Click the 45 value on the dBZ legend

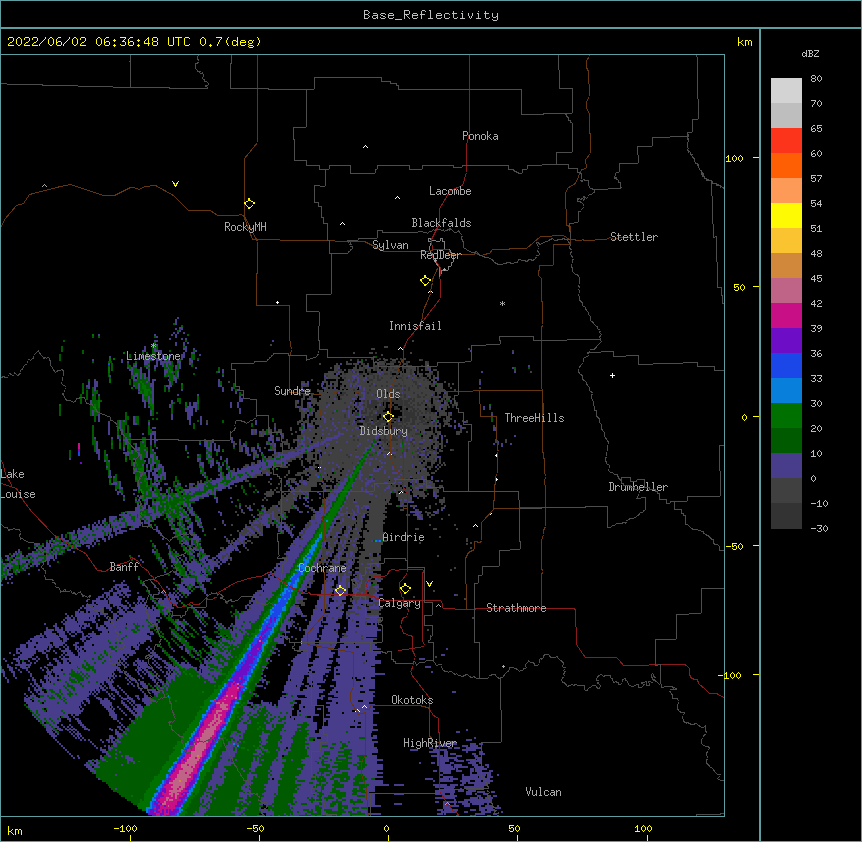[816, 279]
